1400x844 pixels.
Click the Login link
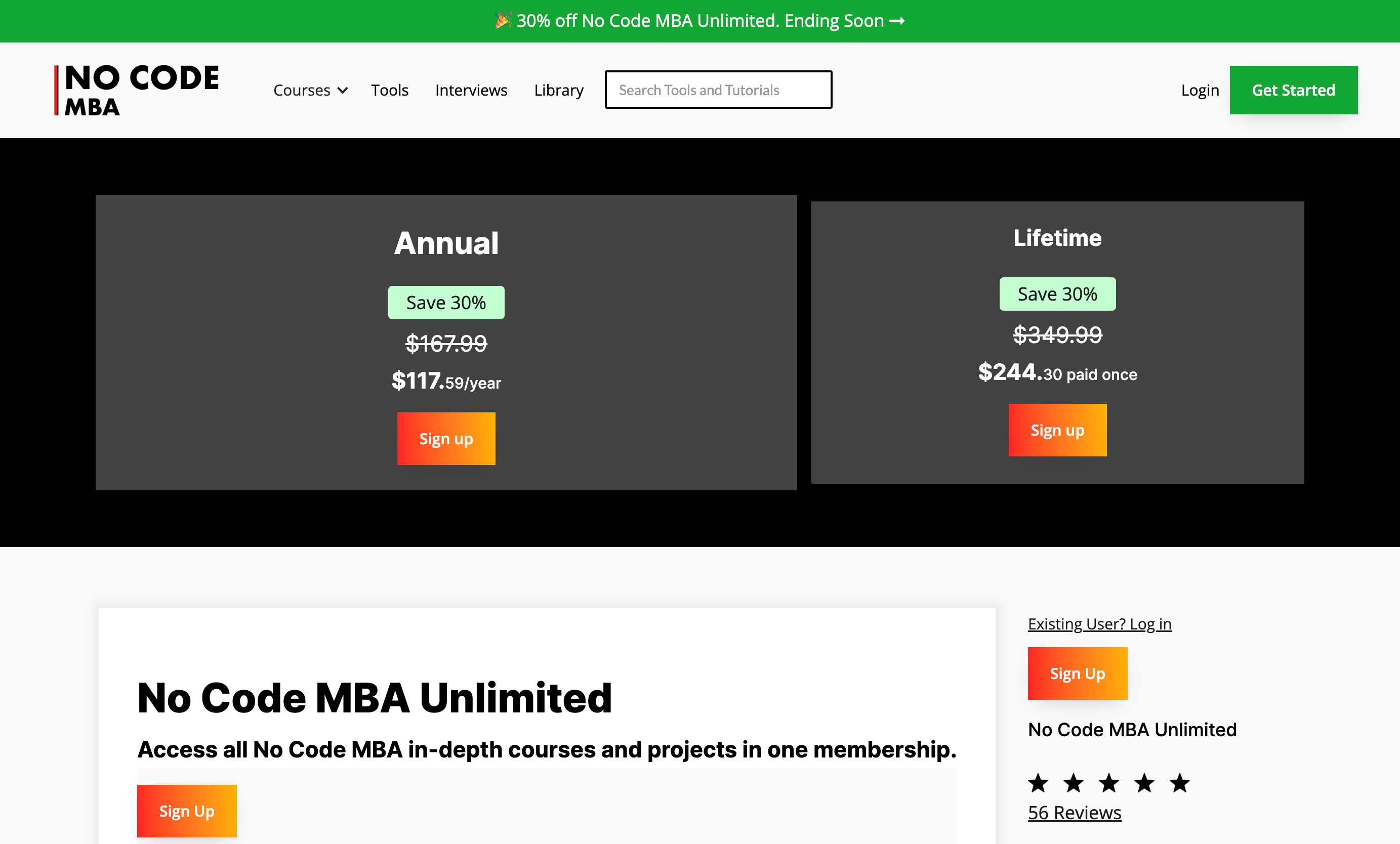coord(1200,90)
